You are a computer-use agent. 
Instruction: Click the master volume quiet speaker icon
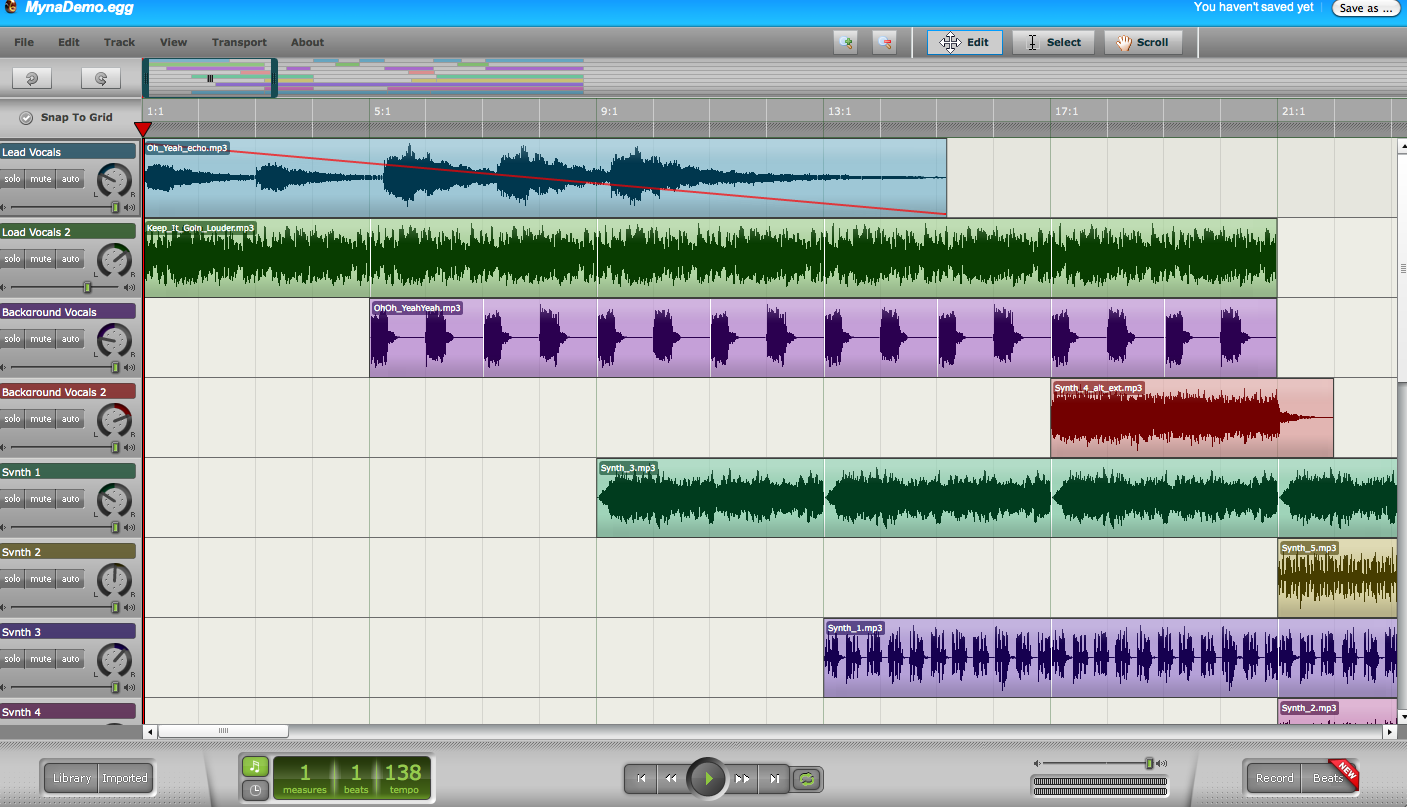1037,763
